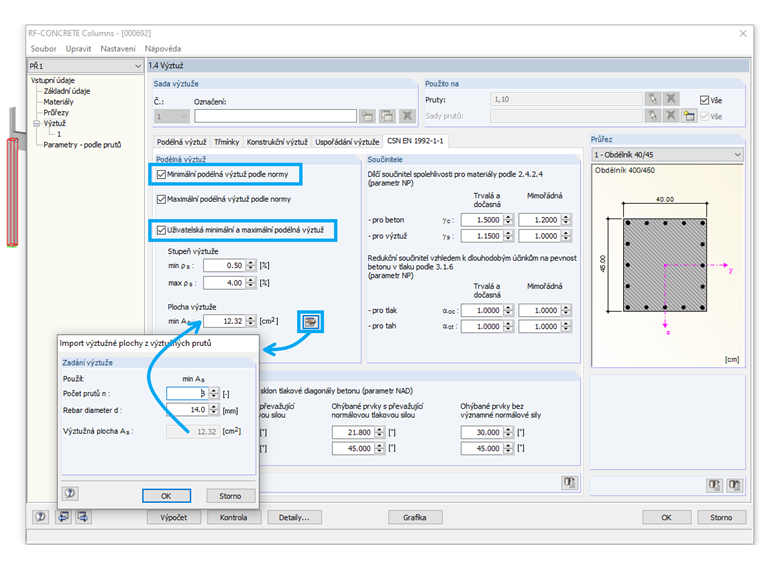Image resolution: width=760 pixels, height=570 pixels.
Task: Click the last icon below cross-section preview
Action: pyautogui.click(x=734, y=485)
